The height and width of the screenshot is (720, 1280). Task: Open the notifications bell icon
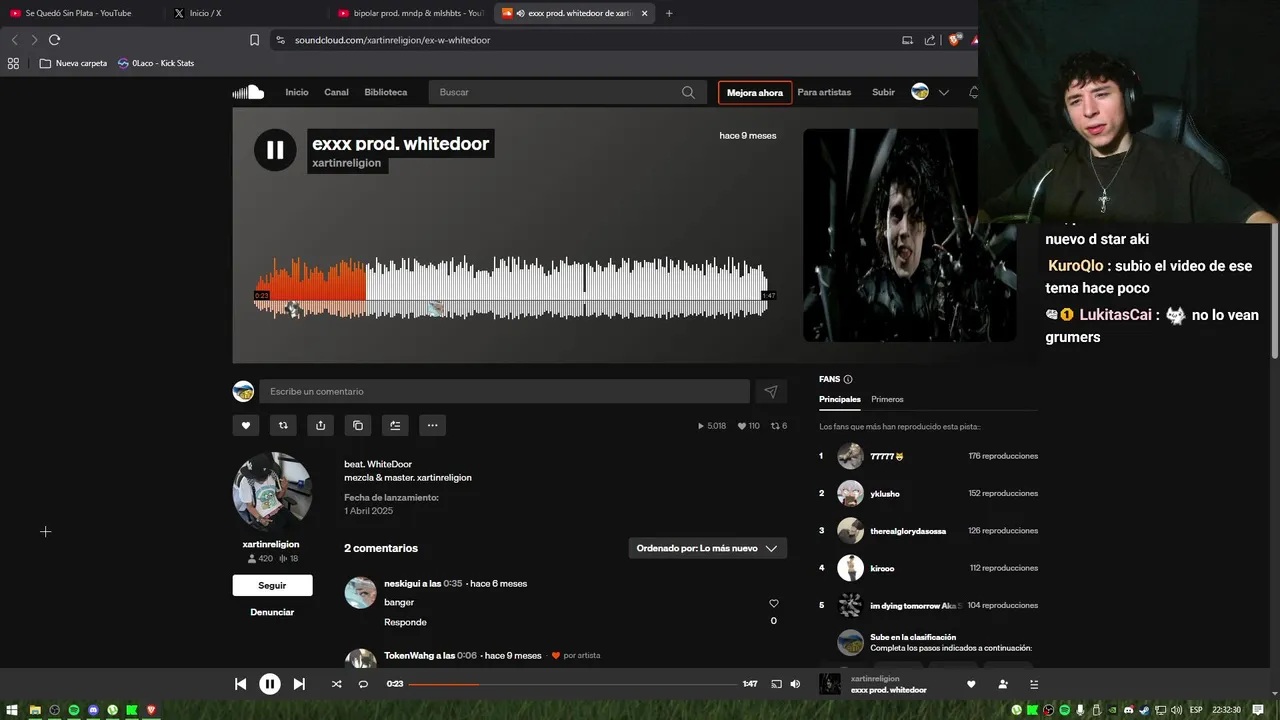tap(974, 92)
